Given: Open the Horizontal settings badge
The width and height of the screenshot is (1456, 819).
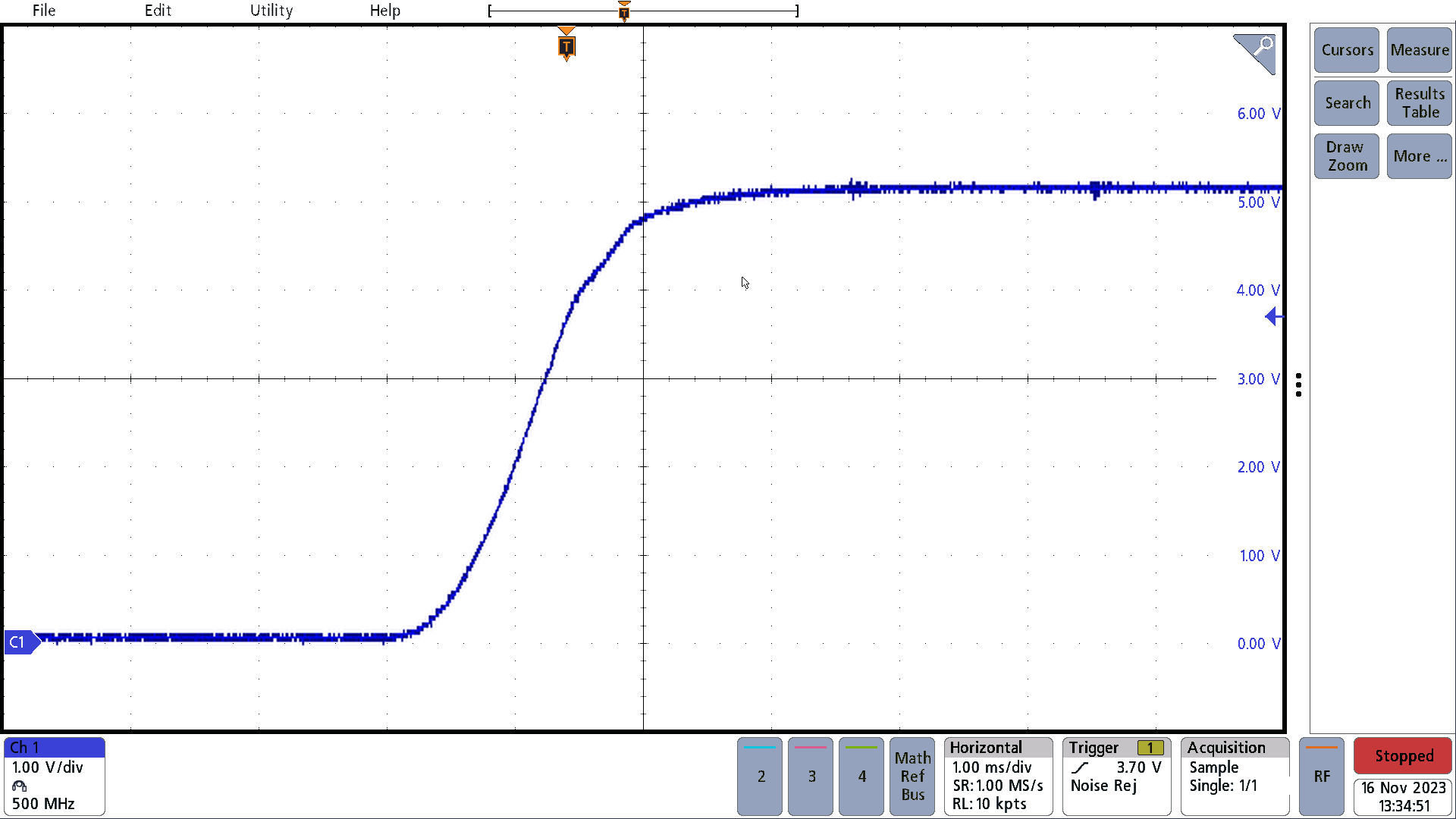Looking at the screenshot, I should coord(999,777).
